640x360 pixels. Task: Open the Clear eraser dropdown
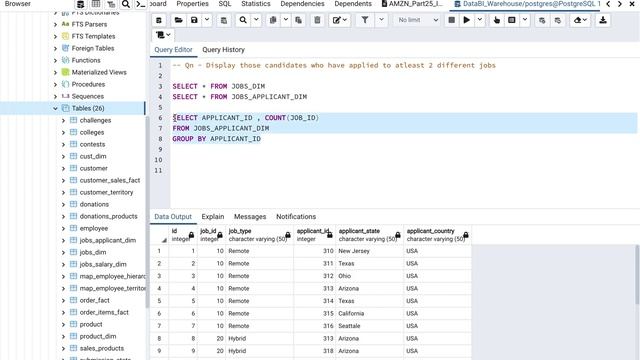click(580, 20)
